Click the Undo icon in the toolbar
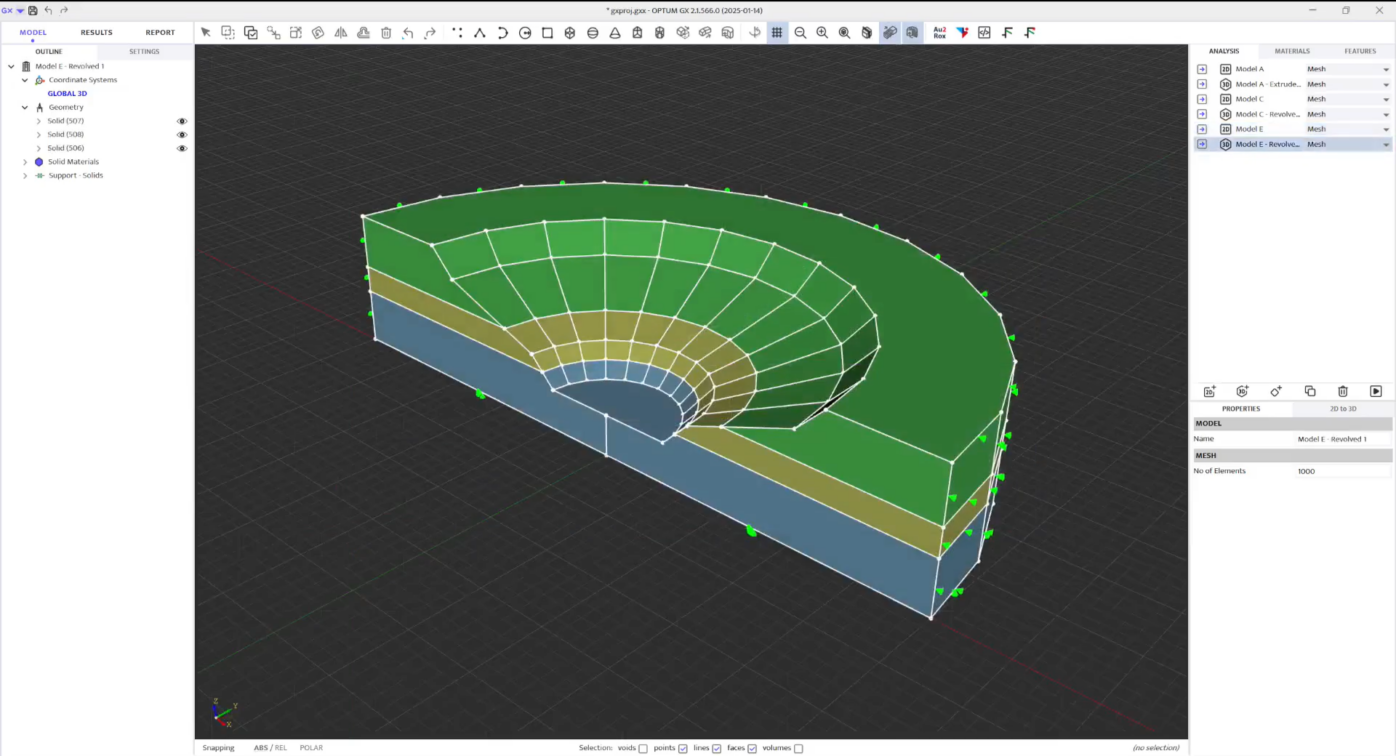1396x756 pixels. click(407, 31)
